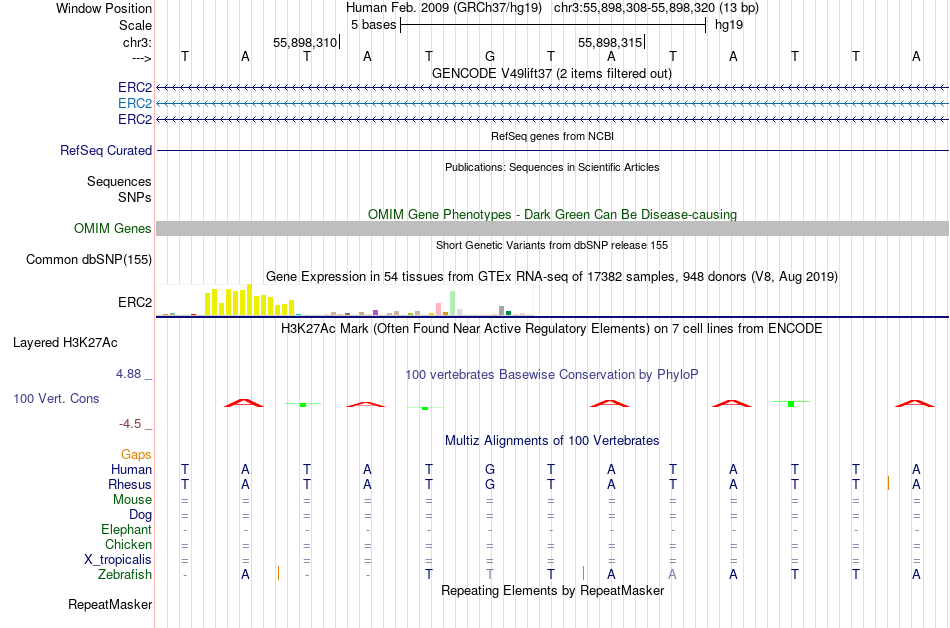950x628 pixels.
Task: Click the 55,898,310 ruler position marker
Action: point(306,42)
